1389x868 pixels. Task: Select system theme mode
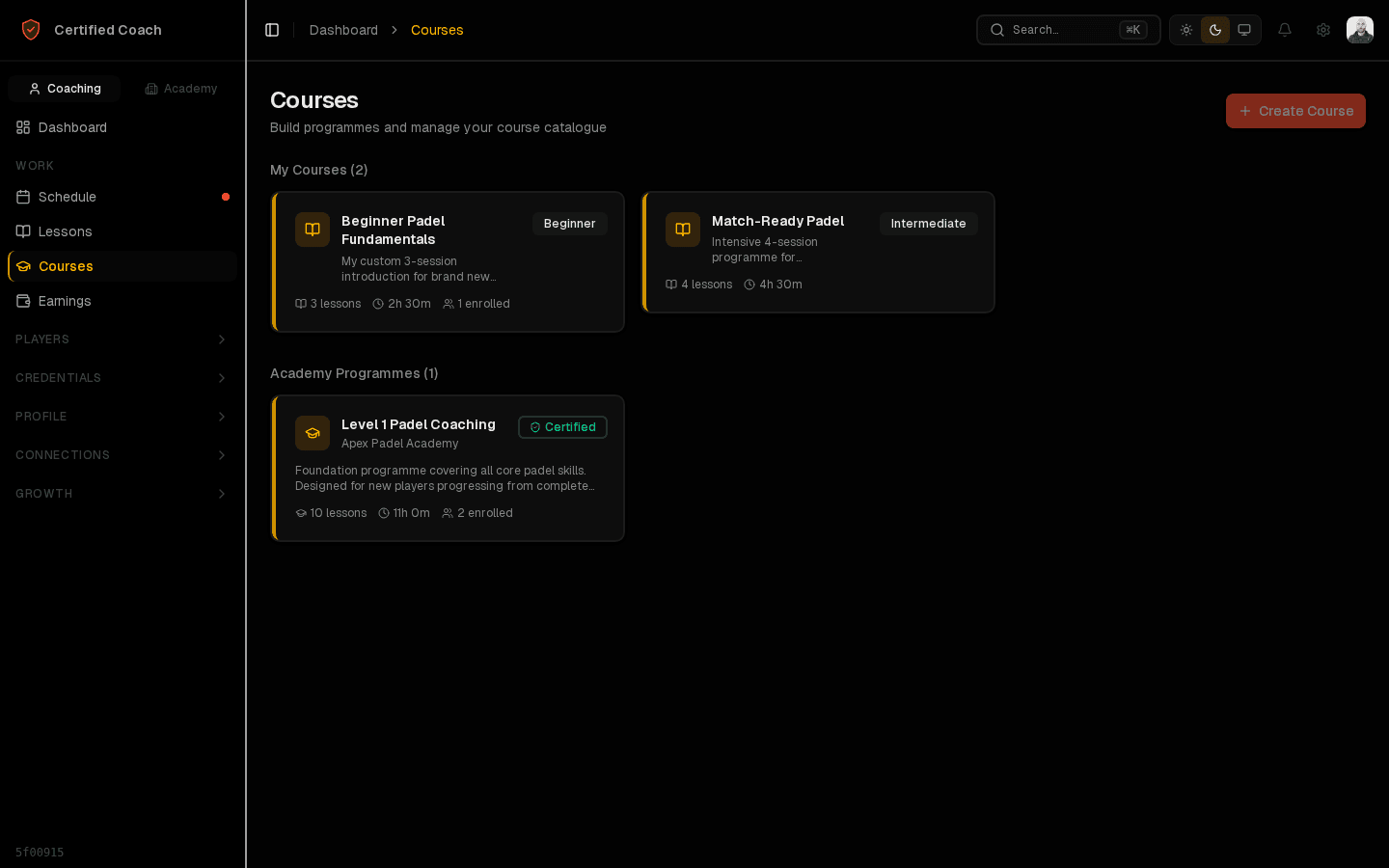pyautogui.click(x=1244, y=30)
